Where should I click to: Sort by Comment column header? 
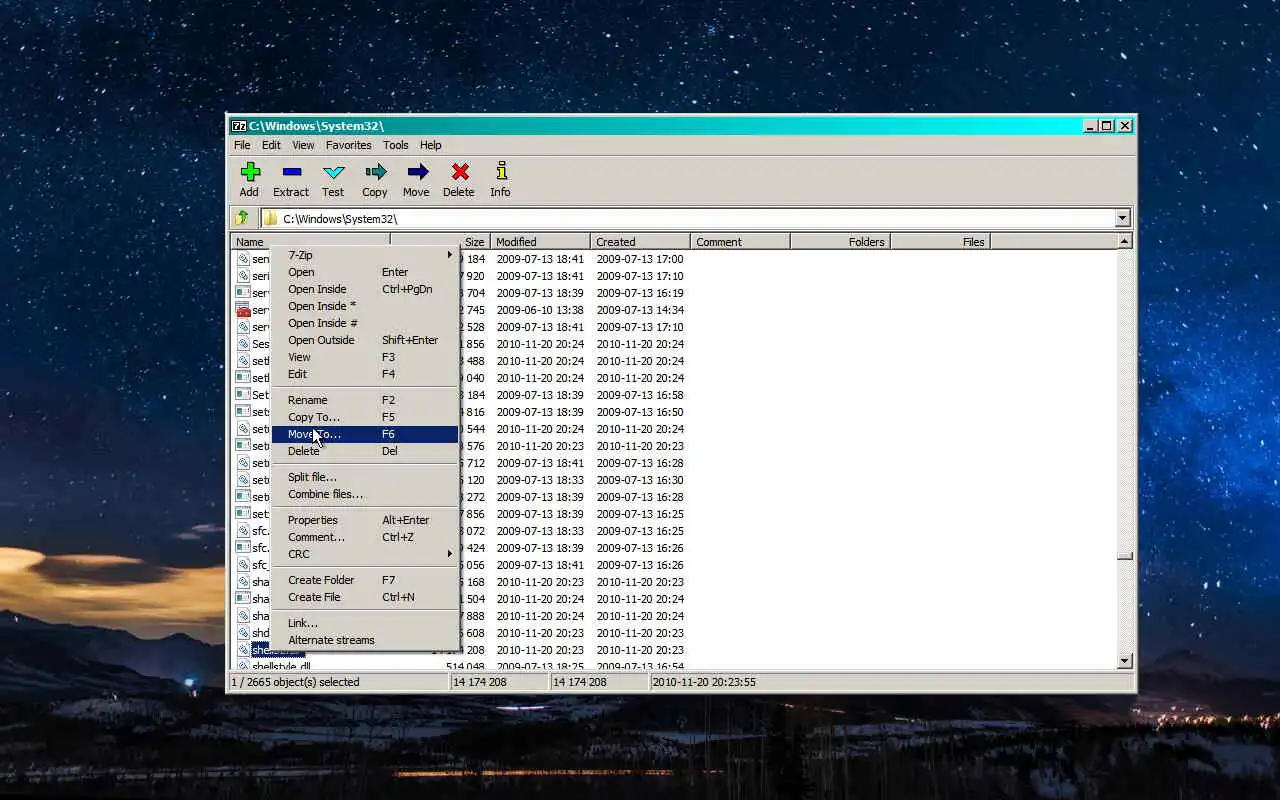740,242
